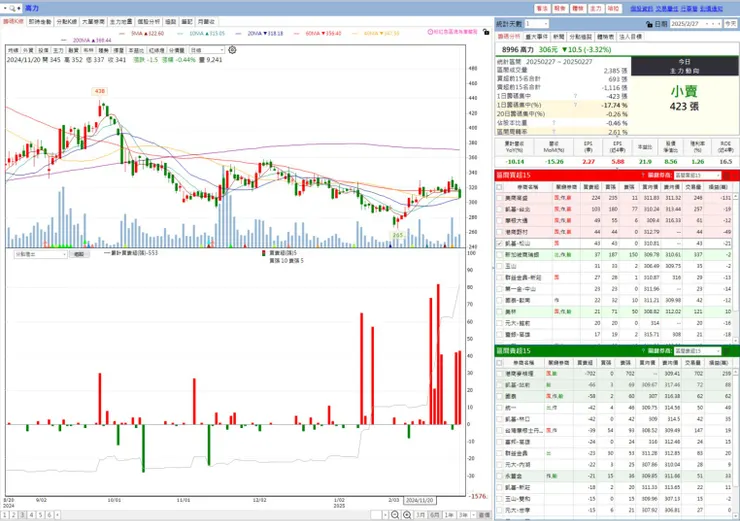Switch to 分點K線 tab
The height and width of the screenshot is (521, 740).
(x=67, y=22)
